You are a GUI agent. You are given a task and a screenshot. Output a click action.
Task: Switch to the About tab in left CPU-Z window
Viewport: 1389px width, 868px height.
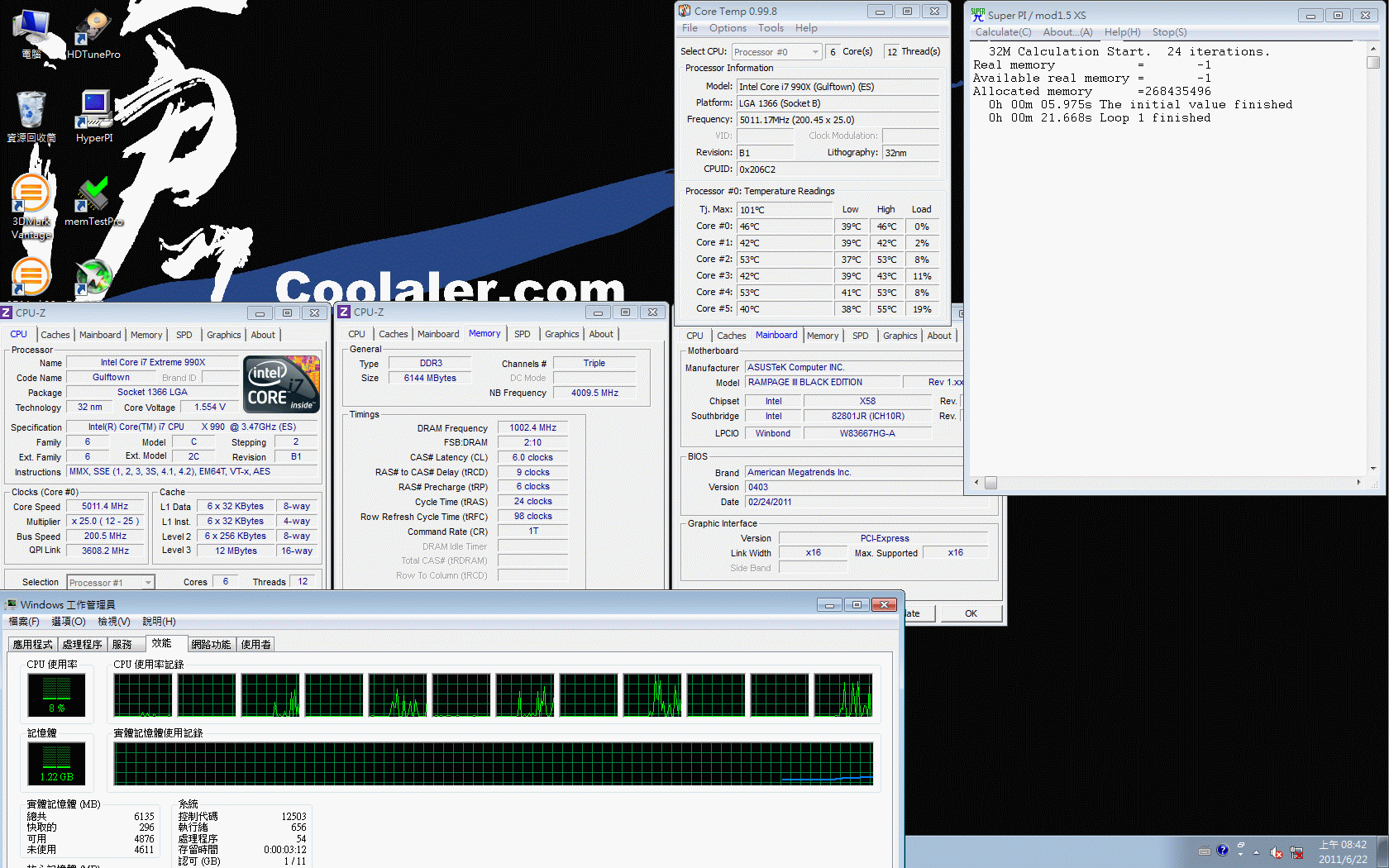(x=263, y=335)
